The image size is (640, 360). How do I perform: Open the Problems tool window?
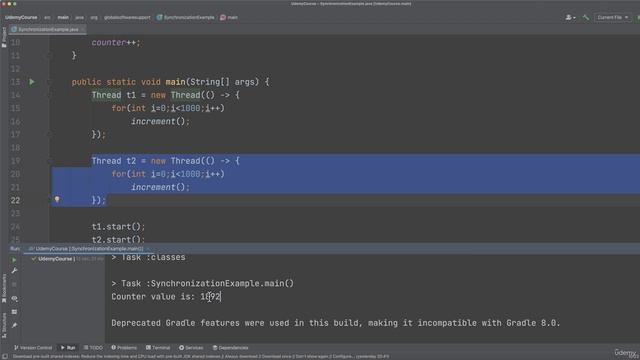(x=124, y=348)
